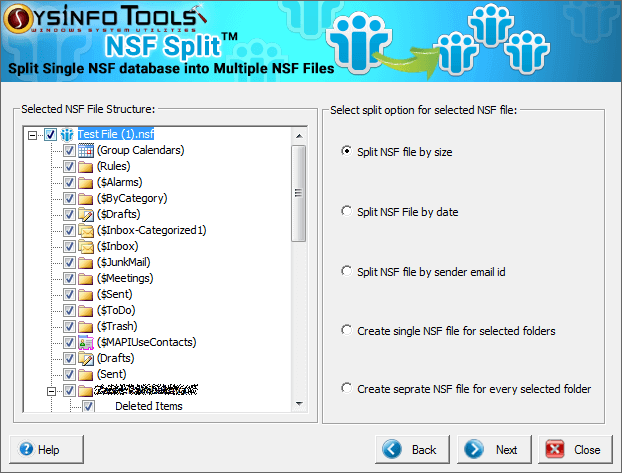
Task: Click the tree scrollbar up arrow
Action: [x=299, y=136]
